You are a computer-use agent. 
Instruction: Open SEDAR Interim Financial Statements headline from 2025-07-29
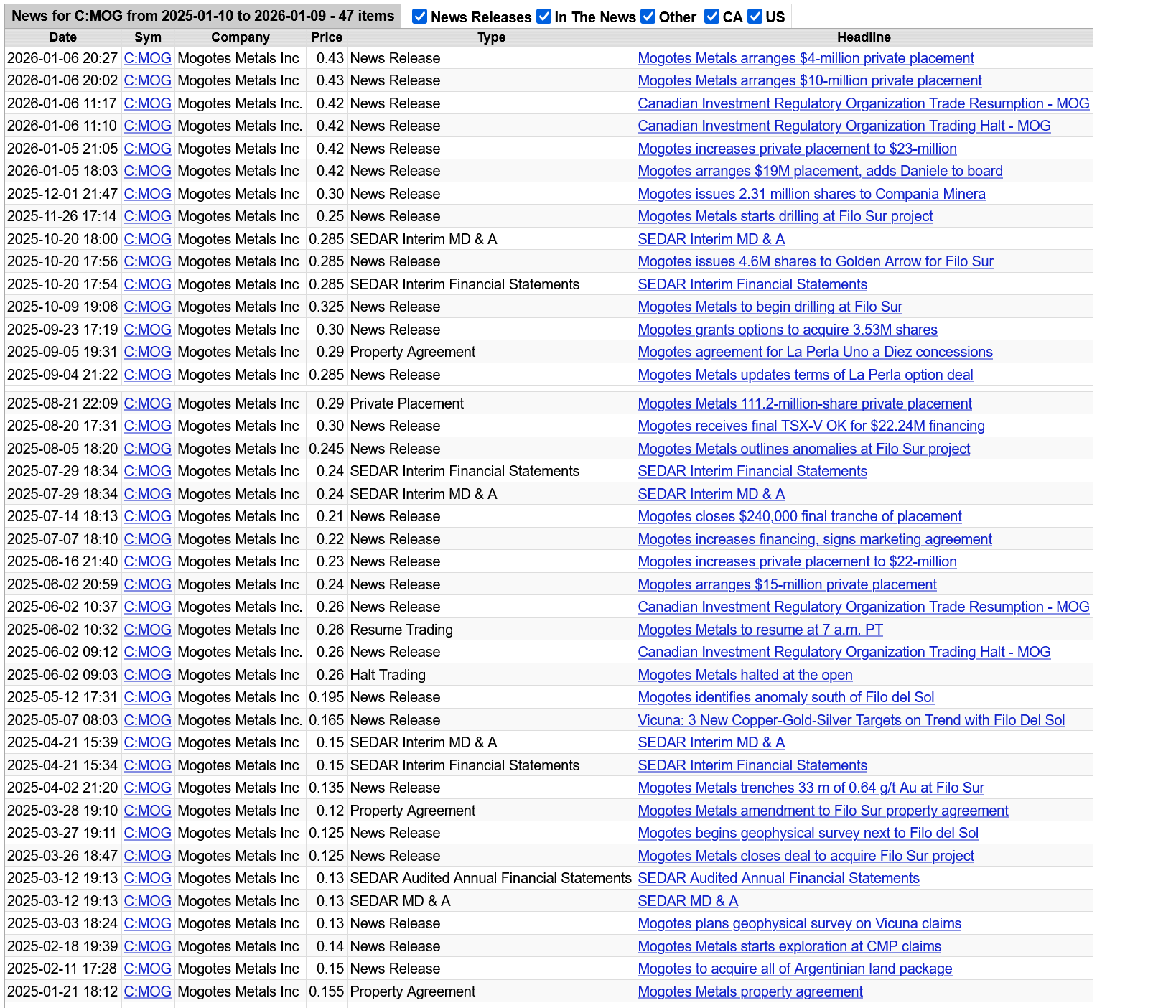coord(752,471)
